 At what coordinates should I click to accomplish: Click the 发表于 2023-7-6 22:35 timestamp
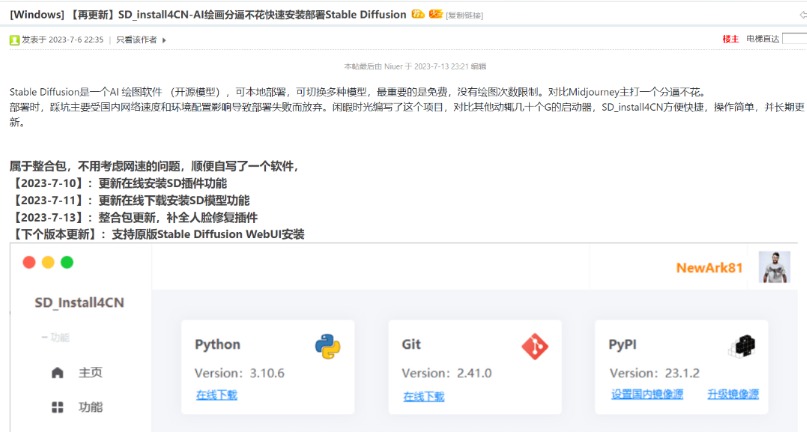tap(62, 40)
